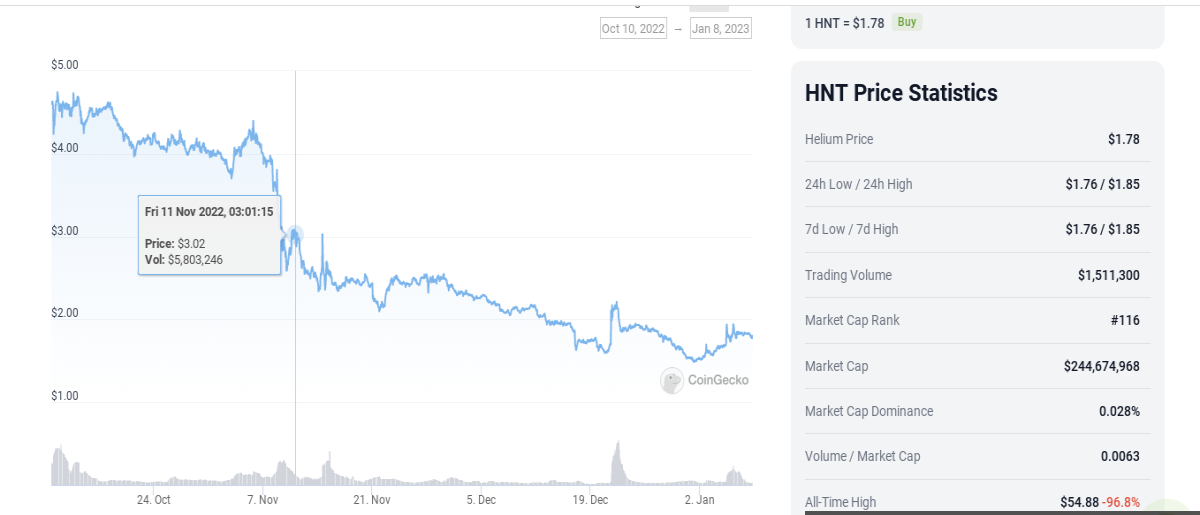This screenshot has width=1200, height=515.
Task: Click the volume spike near 19. Dec
Action: point(617,463)
